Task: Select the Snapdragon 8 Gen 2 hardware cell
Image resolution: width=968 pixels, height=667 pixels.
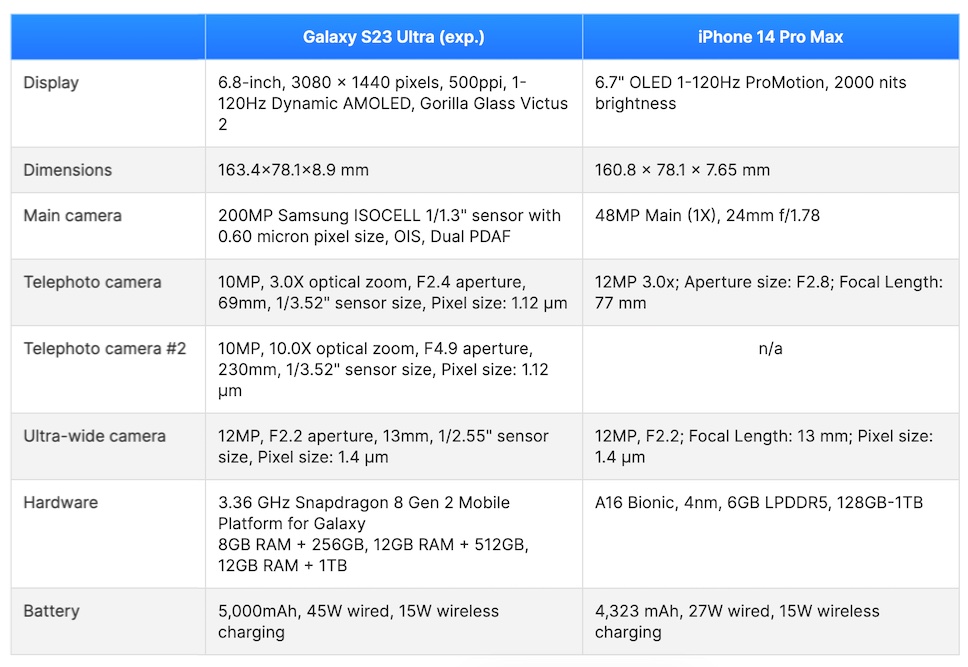Action: click(374, 534)
